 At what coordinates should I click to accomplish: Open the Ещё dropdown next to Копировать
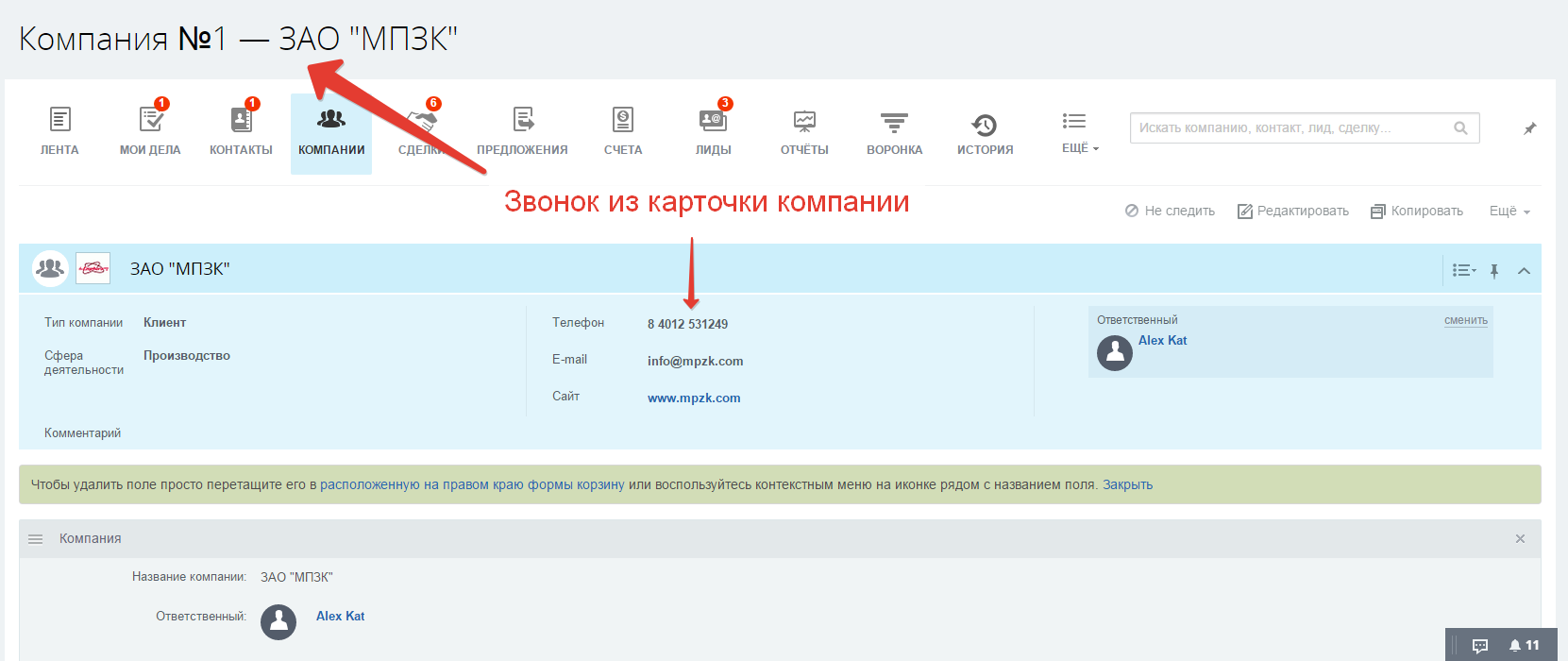(x=1509, y=212)
